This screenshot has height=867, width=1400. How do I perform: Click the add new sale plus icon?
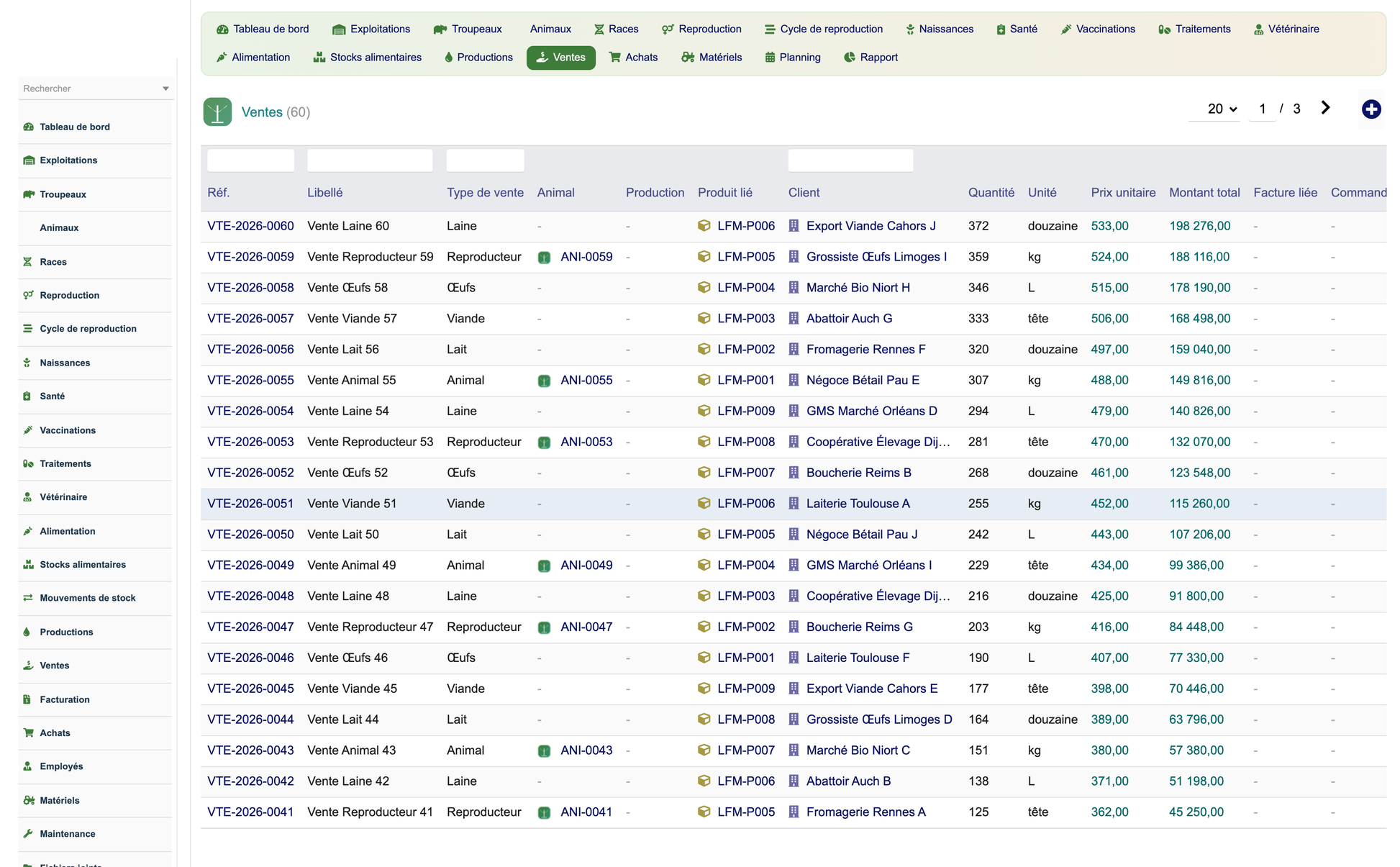tap(1371, 109)
